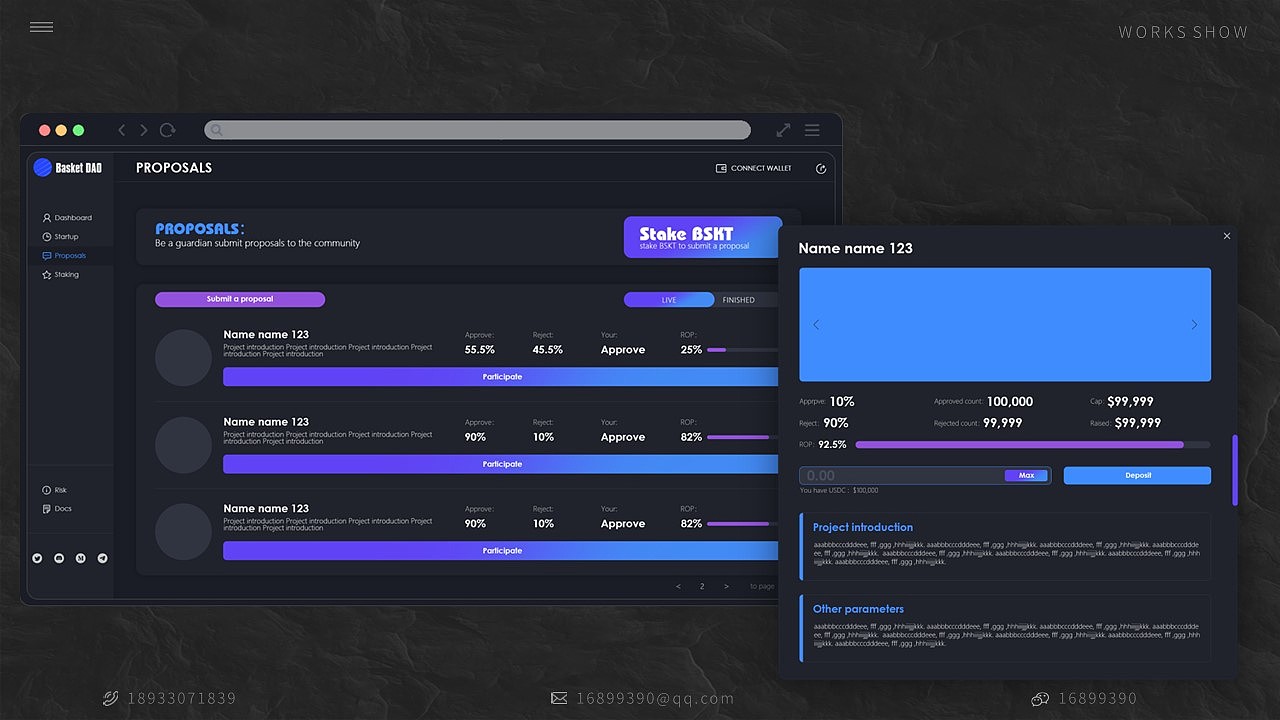
Task: Open the Docs link in the sidebar
Action: click(x=62, y=509)
